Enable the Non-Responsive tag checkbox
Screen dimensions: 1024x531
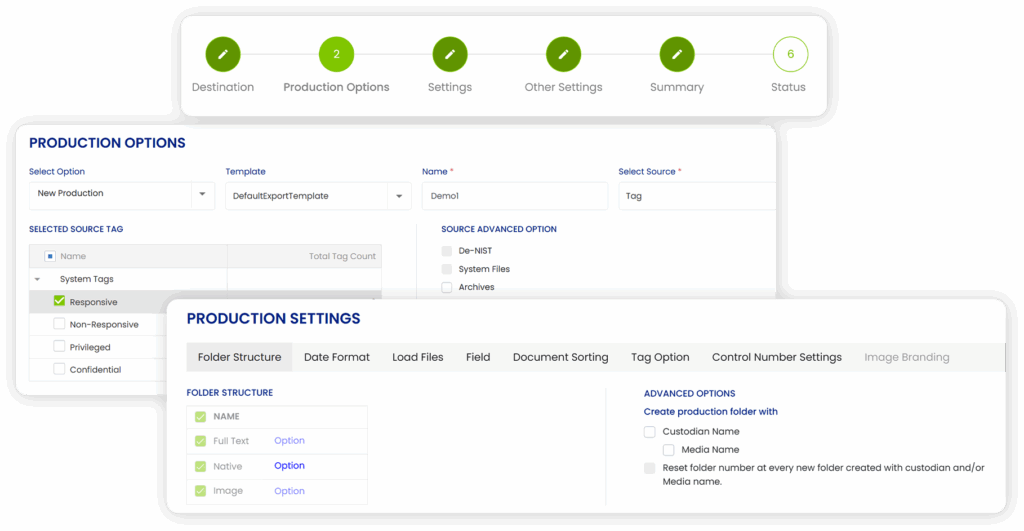59,324
